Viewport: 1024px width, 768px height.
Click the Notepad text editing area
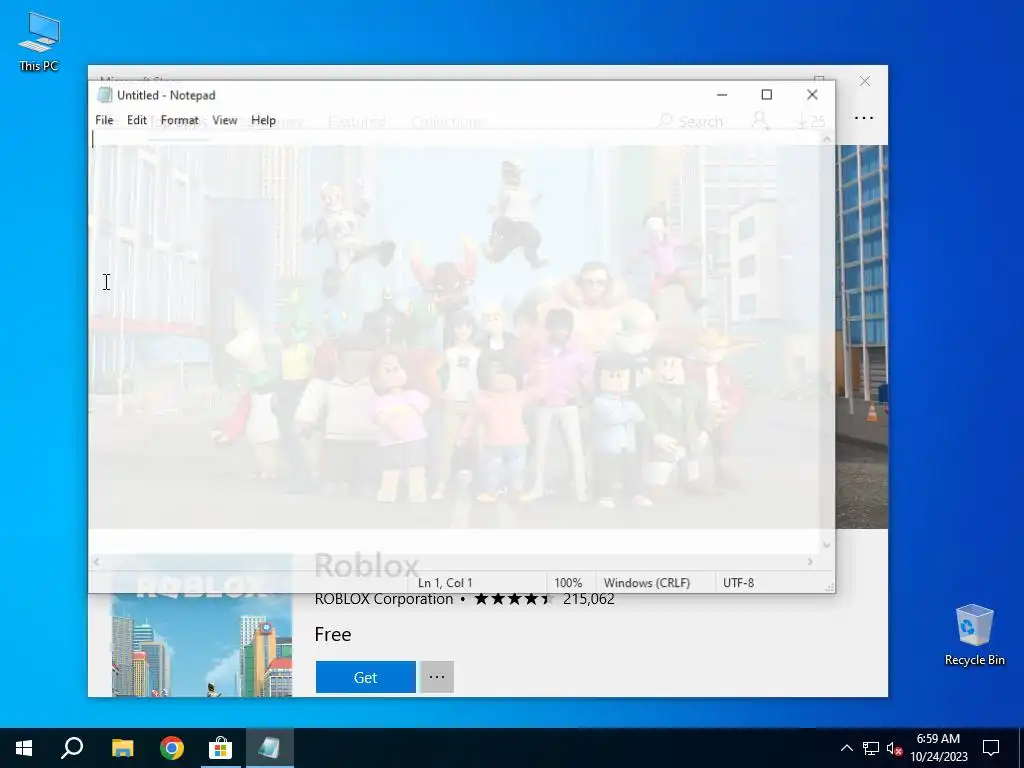[454, 341]
